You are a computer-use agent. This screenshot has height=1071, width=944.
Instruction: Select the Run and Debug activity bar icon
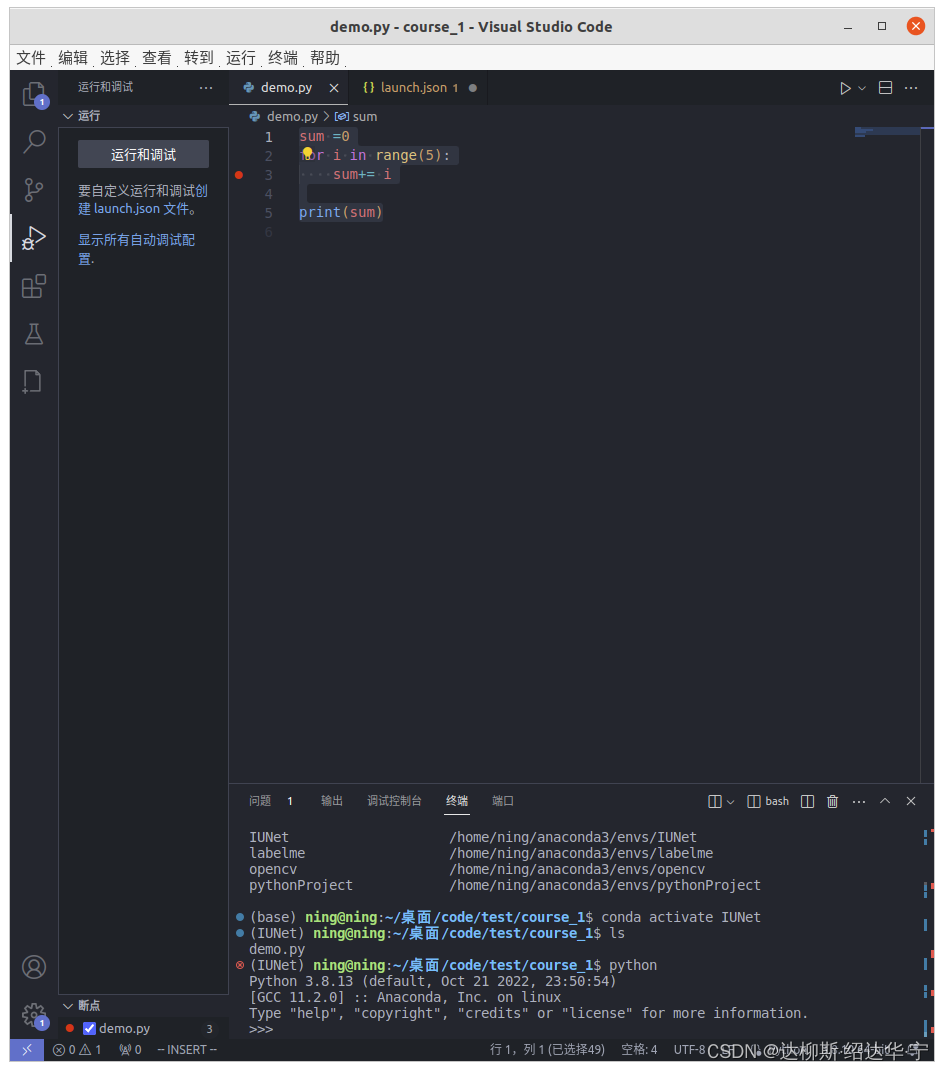coord(34,238)
